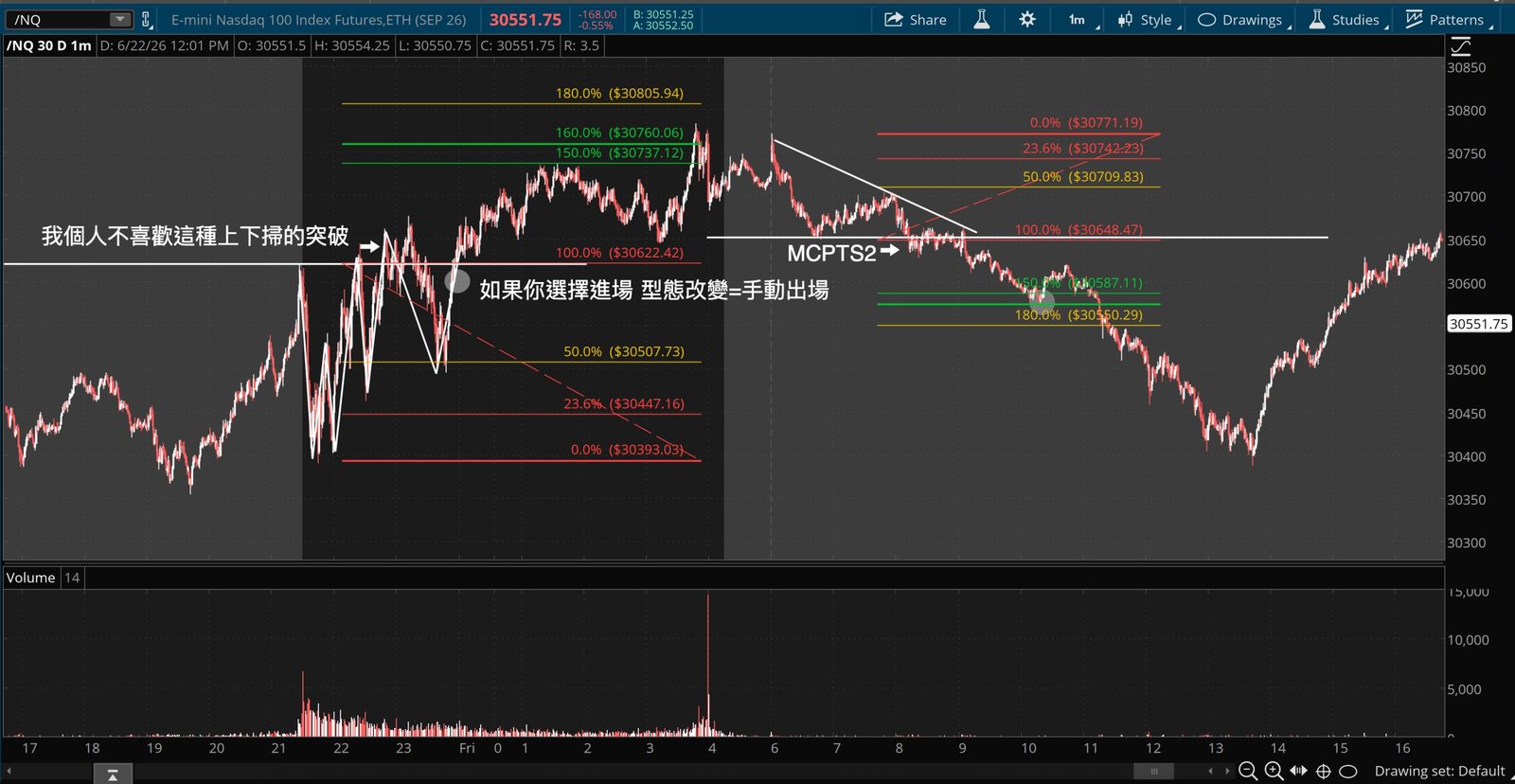Click the expand time axis arrows icon
Screen dimensions: 1515x784
point(1299,771)
